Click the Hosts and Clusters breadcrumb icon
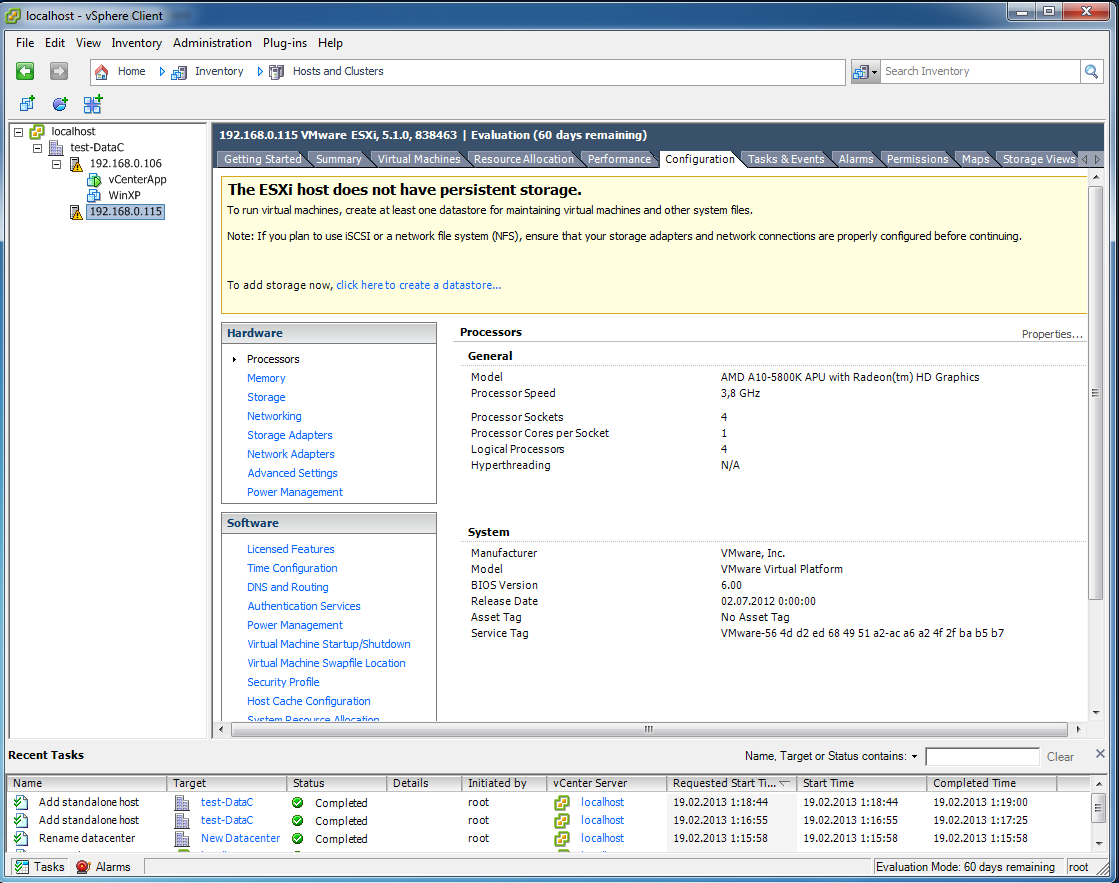The width and height of the screenshot is (1119, 883). 276,71
